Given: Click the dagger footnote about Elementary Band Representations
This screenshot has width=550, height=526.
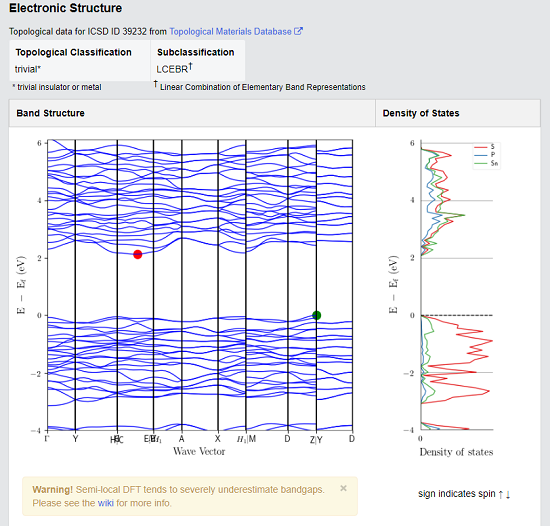Looking at the screenshot, I should click(x=260, y=86).
